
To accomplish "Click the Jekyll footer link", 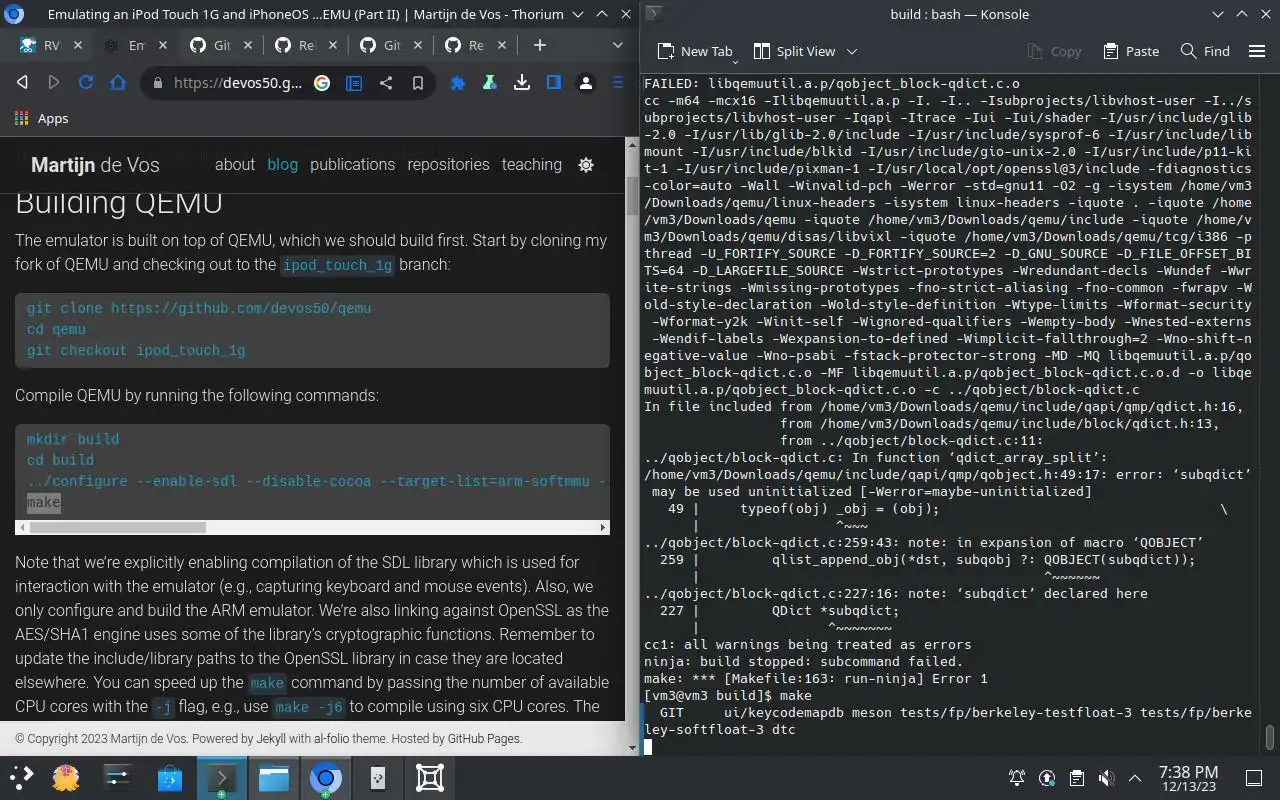I will (271, 739).
